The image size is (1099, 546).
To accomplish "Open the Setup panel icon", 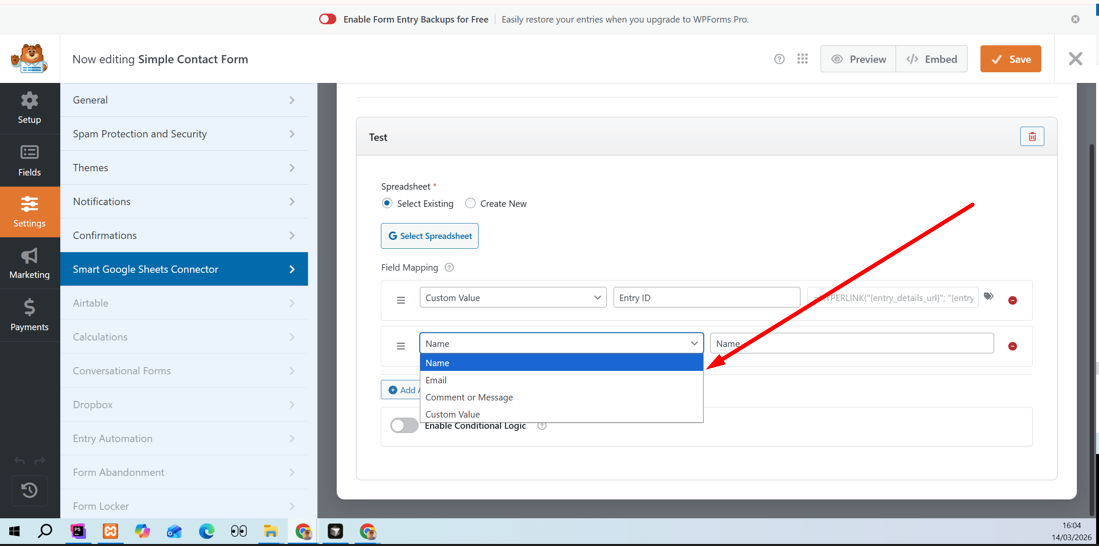I will 29,107.
